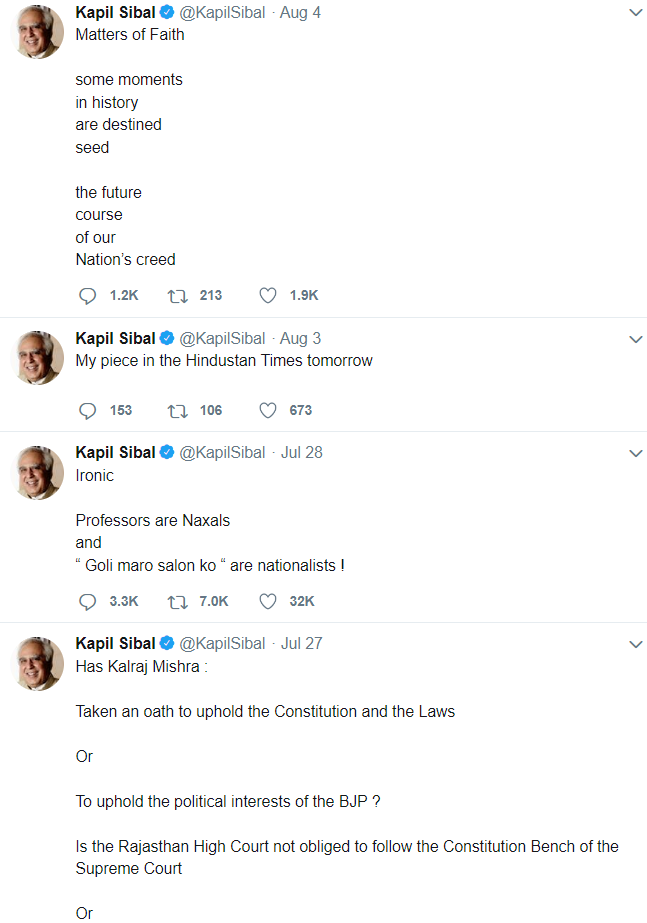Click the avatar beside the Kalraj Mishra tweet
This screenshot has height=923, width=647.
pos(38,663)
